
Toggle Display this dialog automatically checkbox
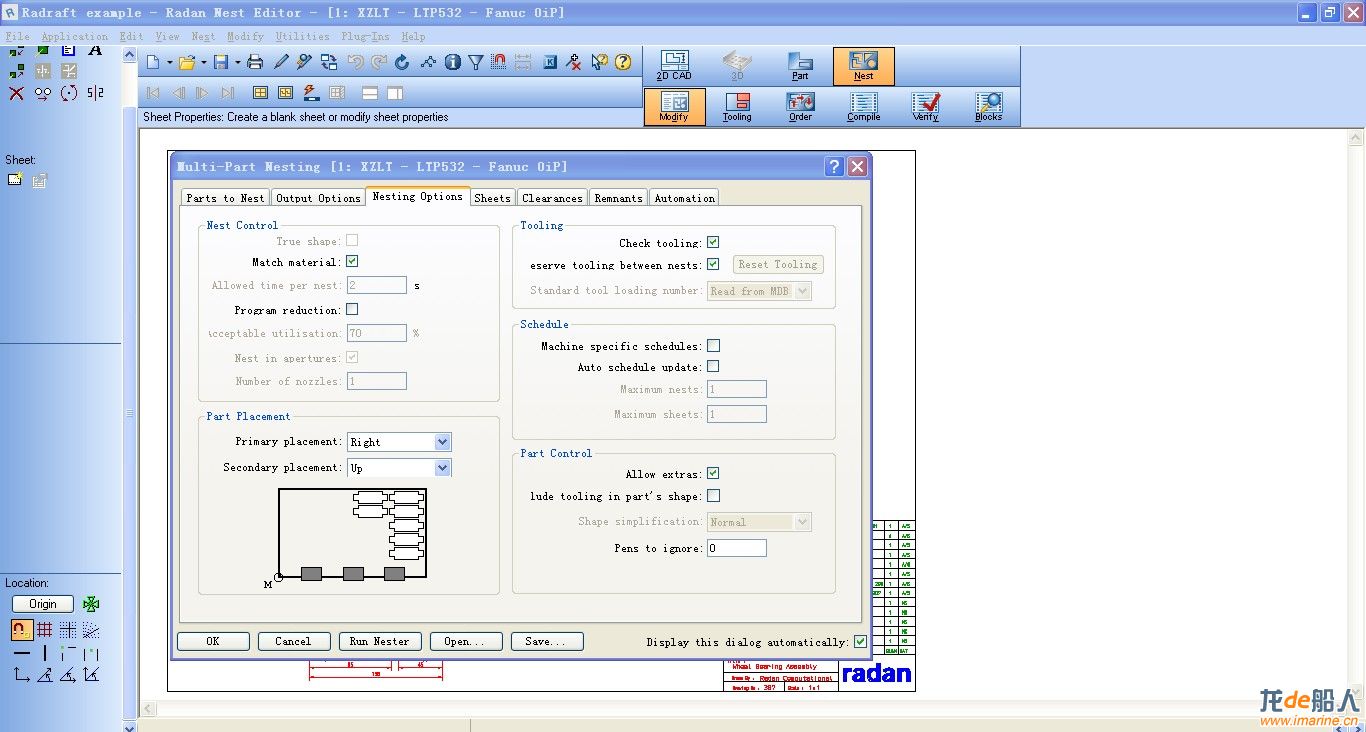pos(860,641)
